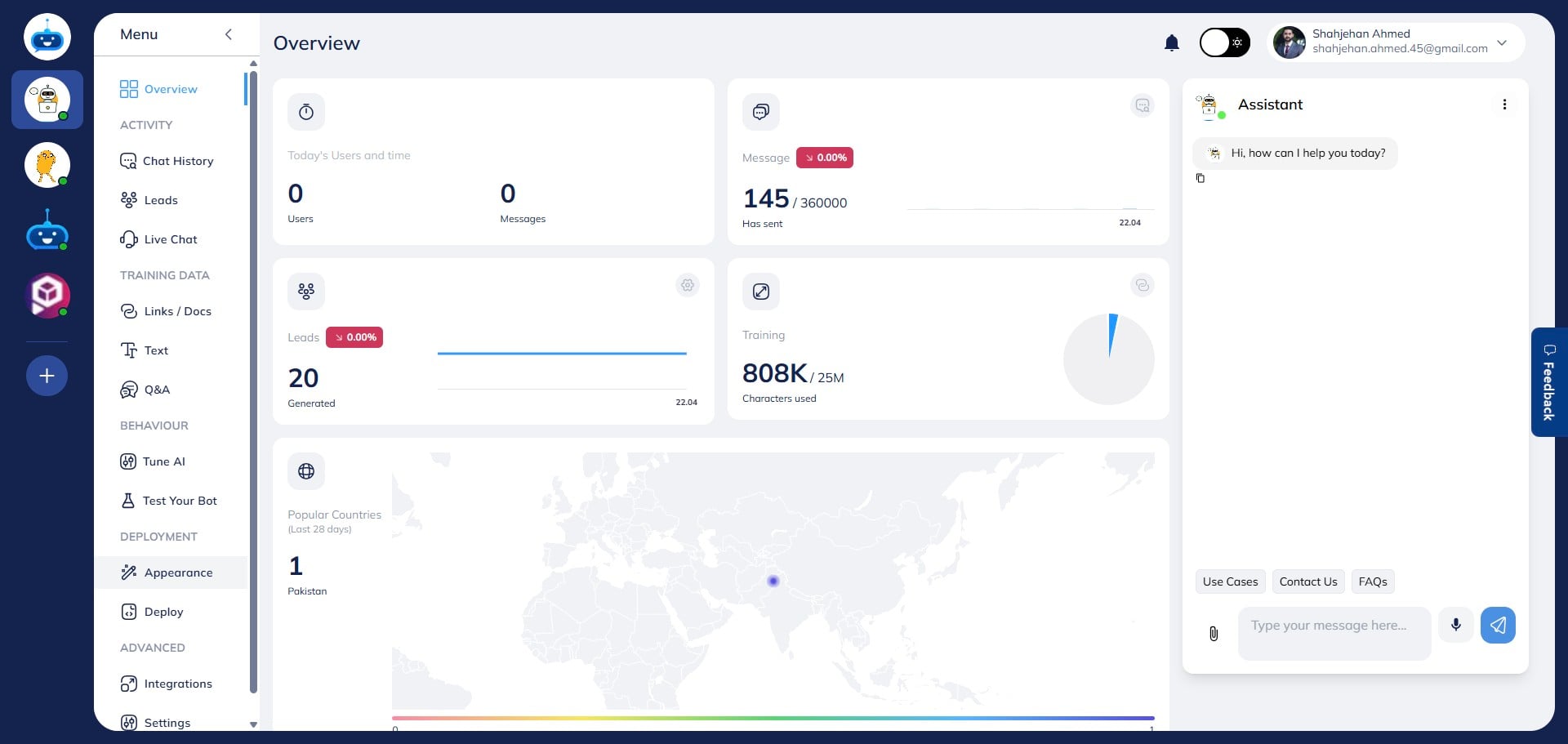
Task: Click the paperclip attachment icon
Action: click(1214, 634)
